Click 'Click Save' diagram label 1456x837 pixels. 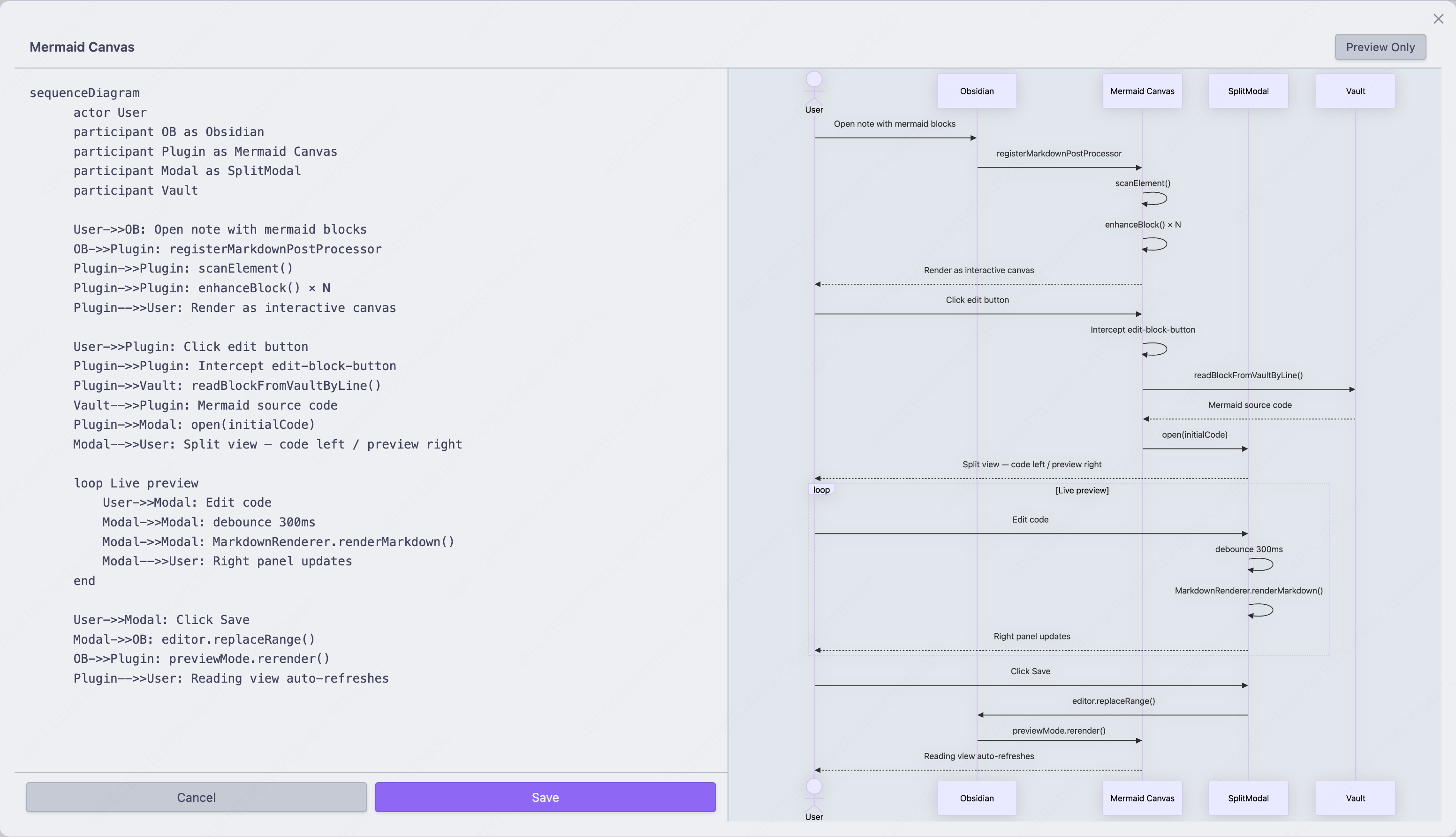click(x=1030, y=671)
